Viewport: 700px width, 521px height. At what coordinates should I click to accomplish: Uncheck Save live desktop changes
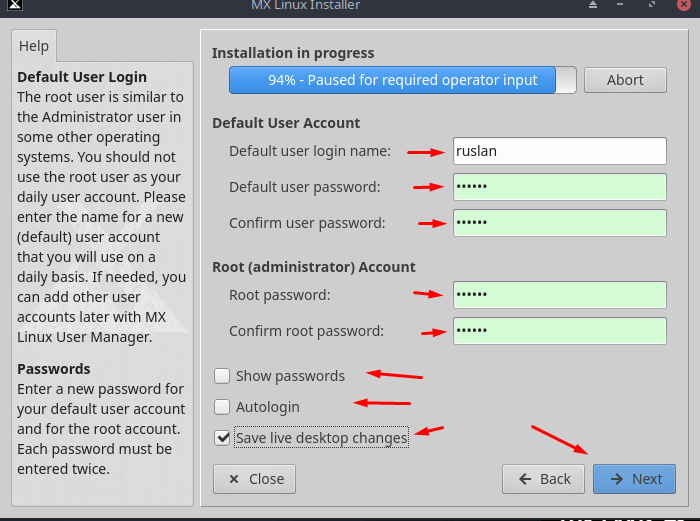pos(222,438)
